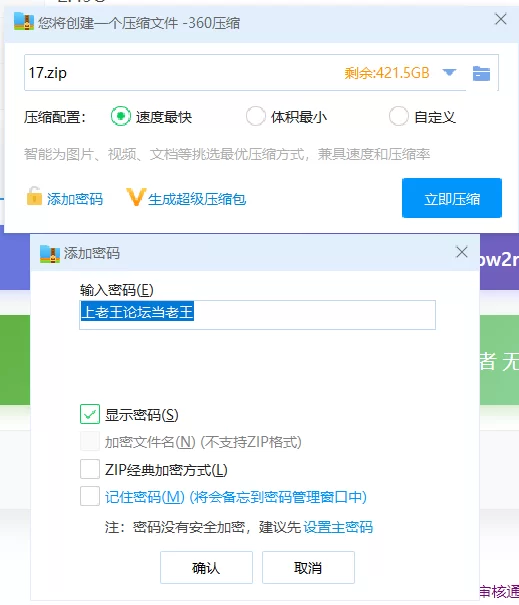
Task: Enable ZIP经典加密方式(L) checkbox
Action: coord(90,469)
